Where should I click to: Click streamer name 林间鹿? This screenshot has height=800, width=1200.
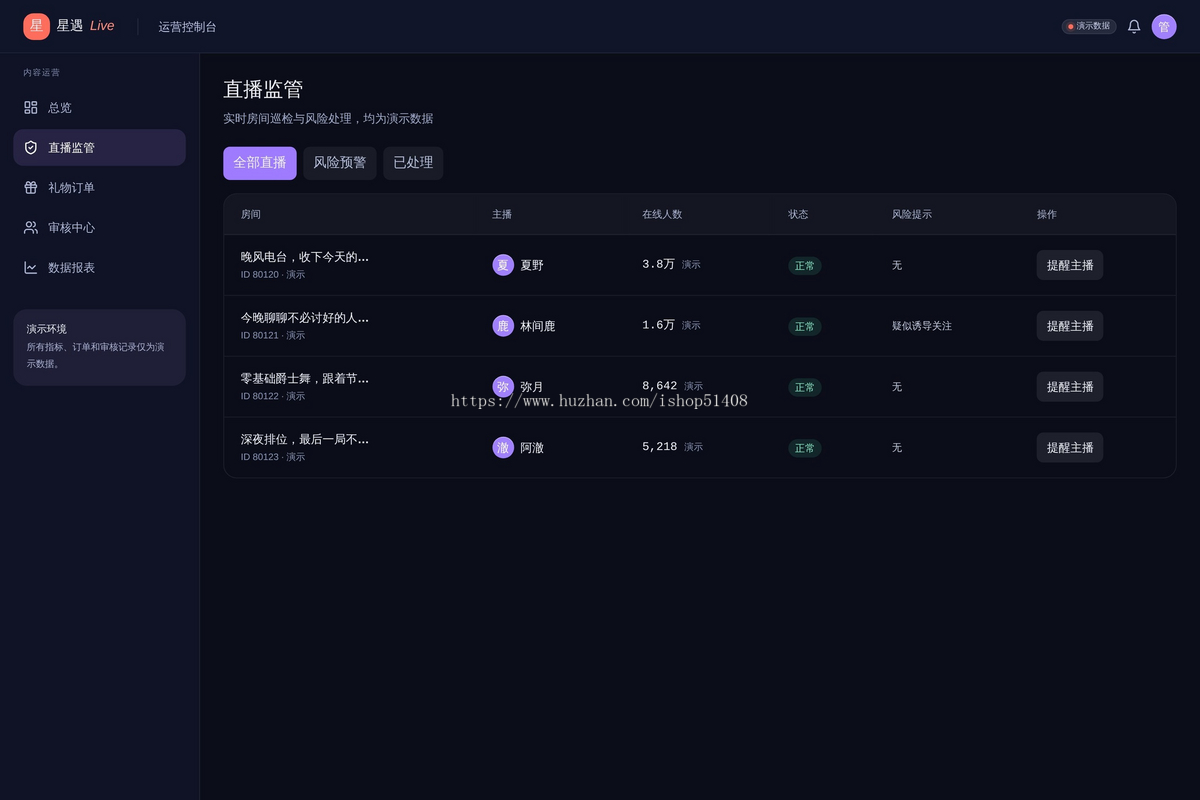538,326
